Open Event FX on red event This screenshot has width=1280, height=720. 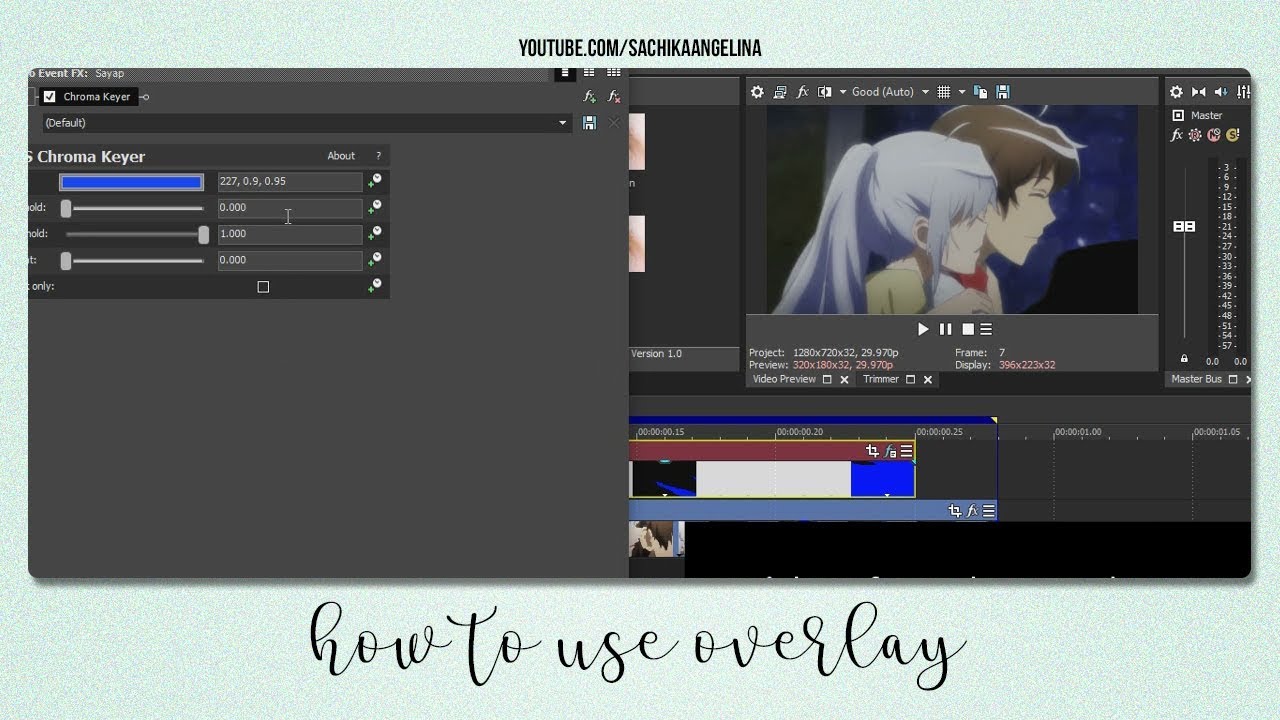click(890, 451)
